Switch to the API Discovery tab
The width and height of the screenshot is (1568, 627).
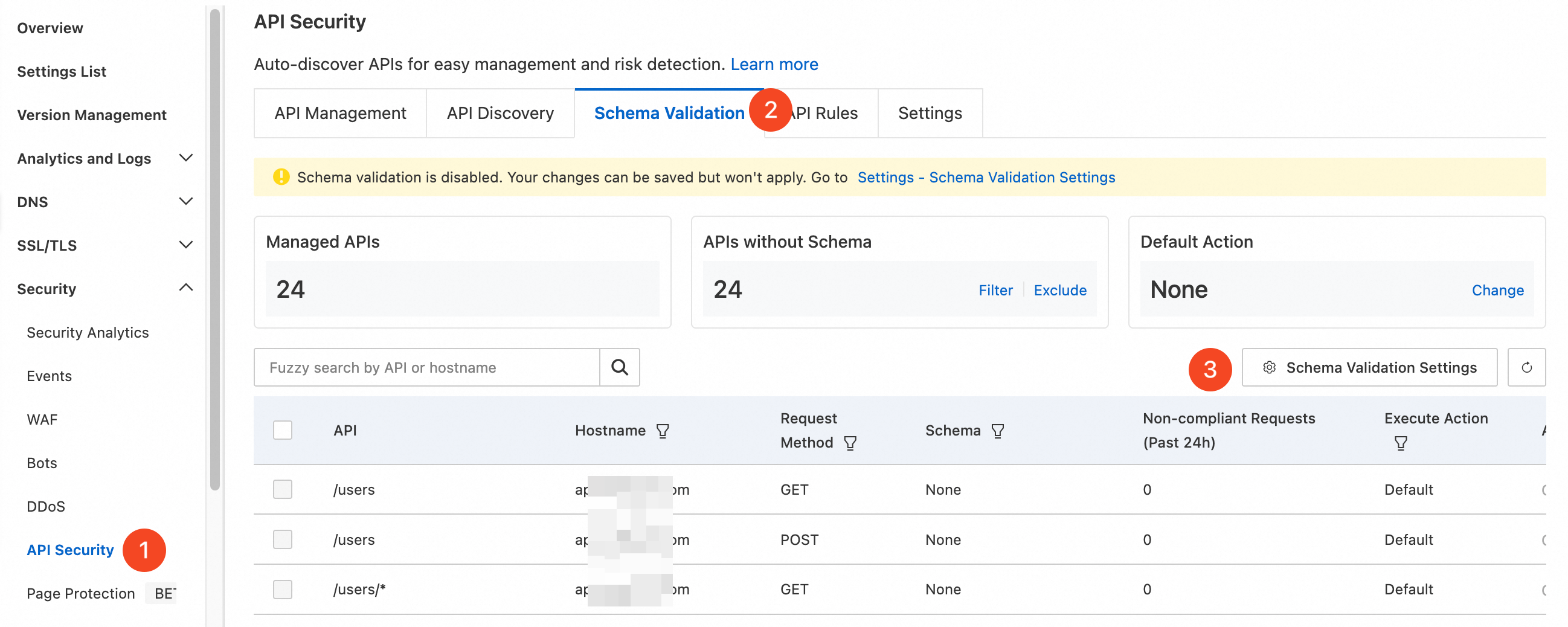click(x=500, y=113)
